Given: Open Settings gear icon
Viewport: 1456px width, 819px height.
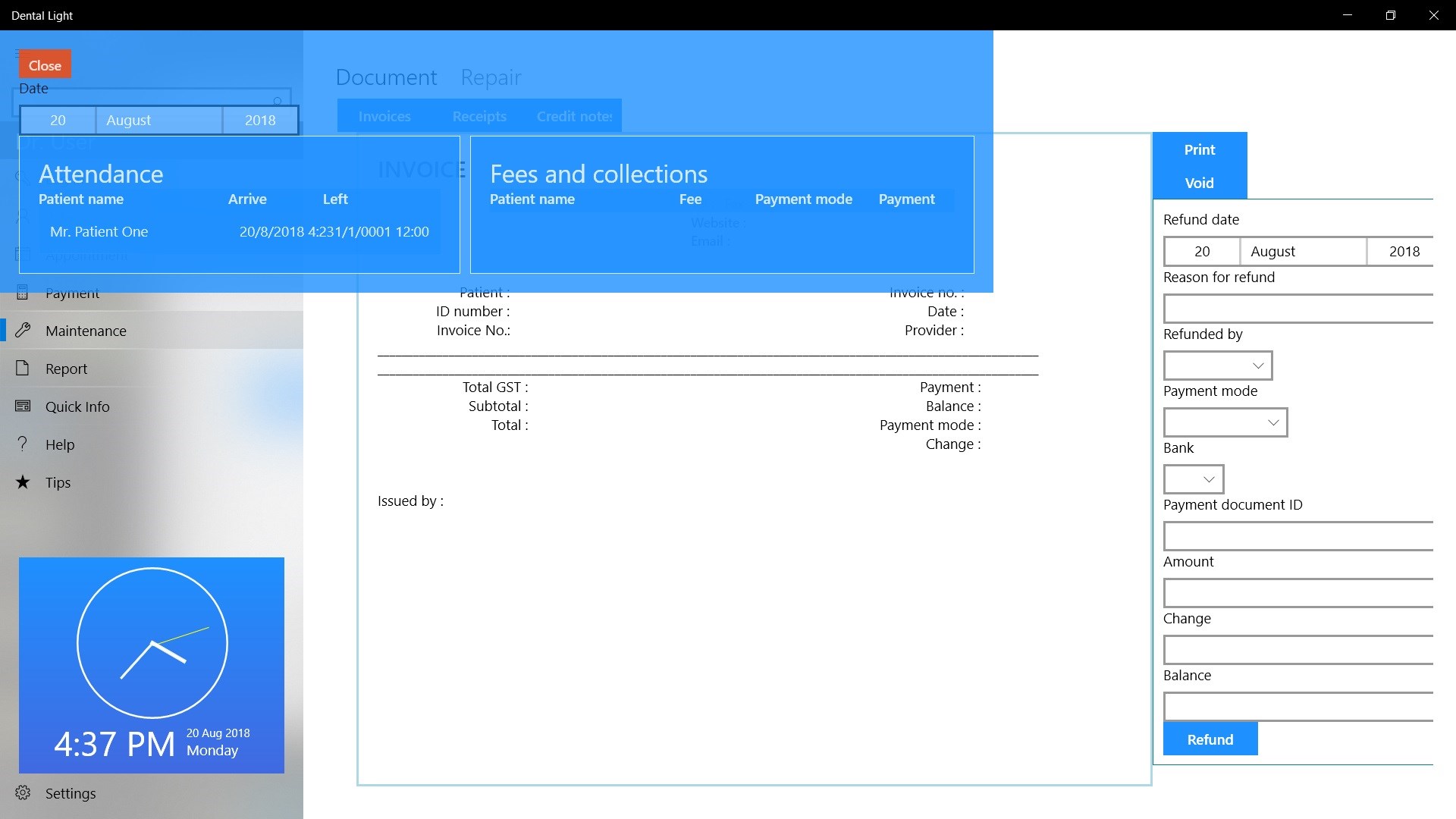Looking at the screenshot, I should tap(23, 792).
